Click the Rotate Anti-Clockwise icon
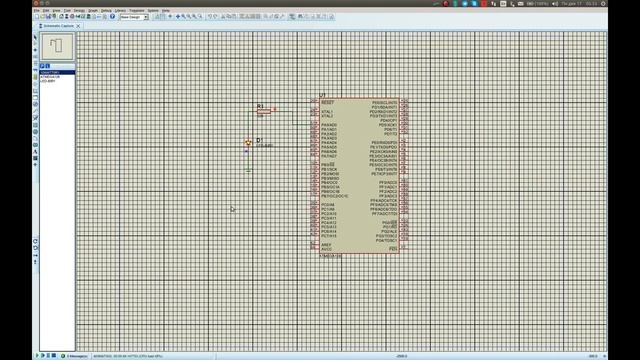This screenshot has width=640, height=360. (x=36, y=248)
